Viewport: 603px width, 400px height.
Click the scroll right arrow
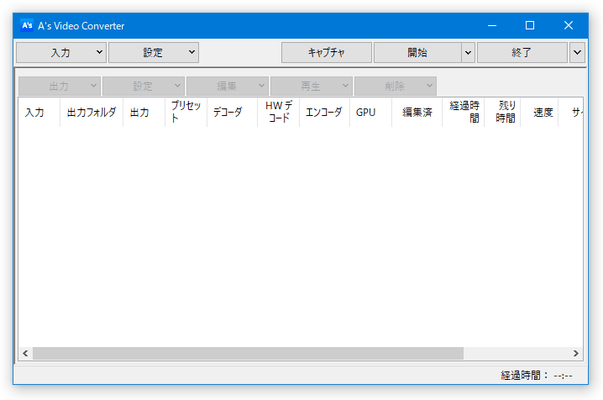[x=576, y=353]
